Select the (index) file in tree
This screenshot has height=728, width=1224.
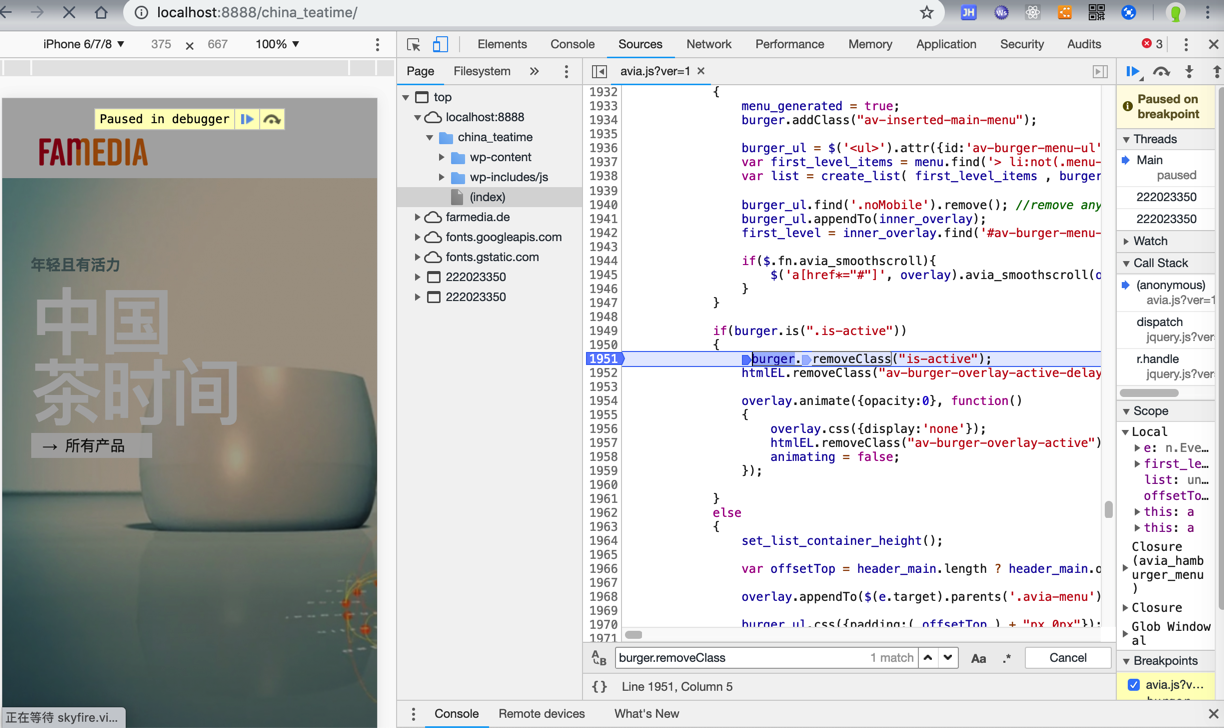[x=487, y=197]
